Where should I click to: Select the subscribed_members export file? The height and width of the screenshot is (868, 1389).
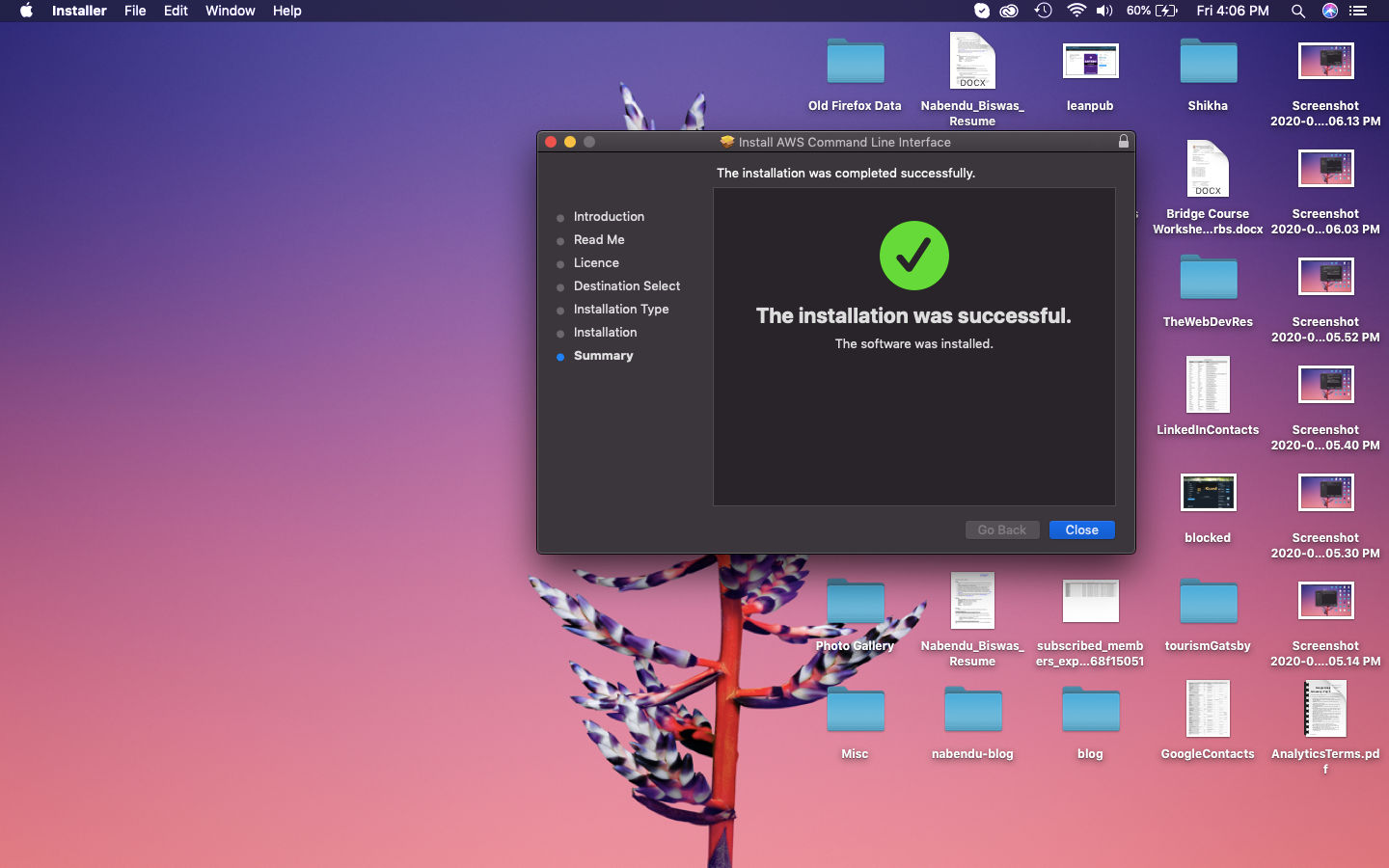(1090, 601)
